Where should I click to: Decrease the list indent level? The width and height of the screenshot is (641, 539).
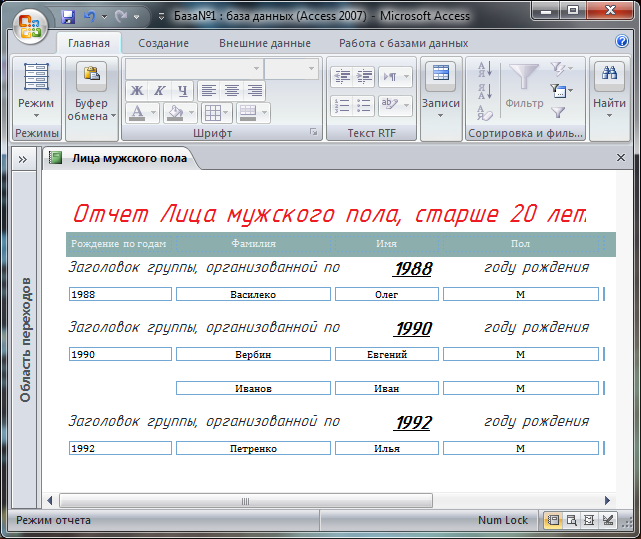click(342, 76)
